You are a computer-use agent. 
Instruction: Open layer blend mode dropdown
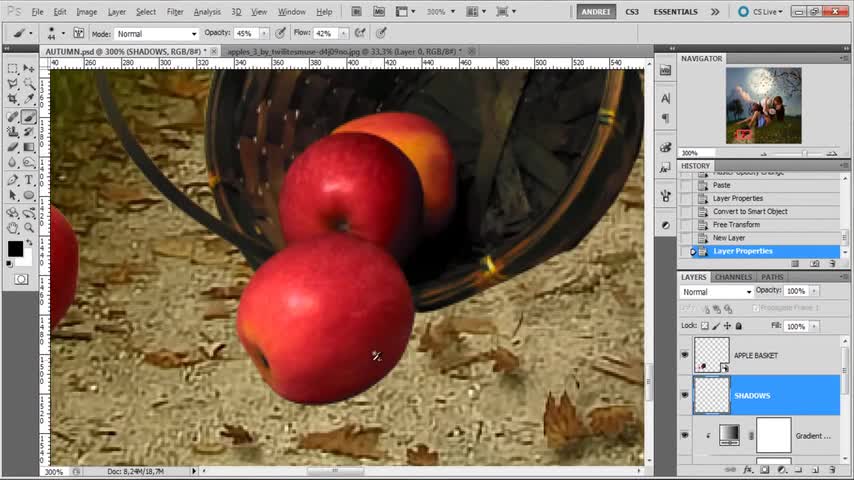pos(716,292)
